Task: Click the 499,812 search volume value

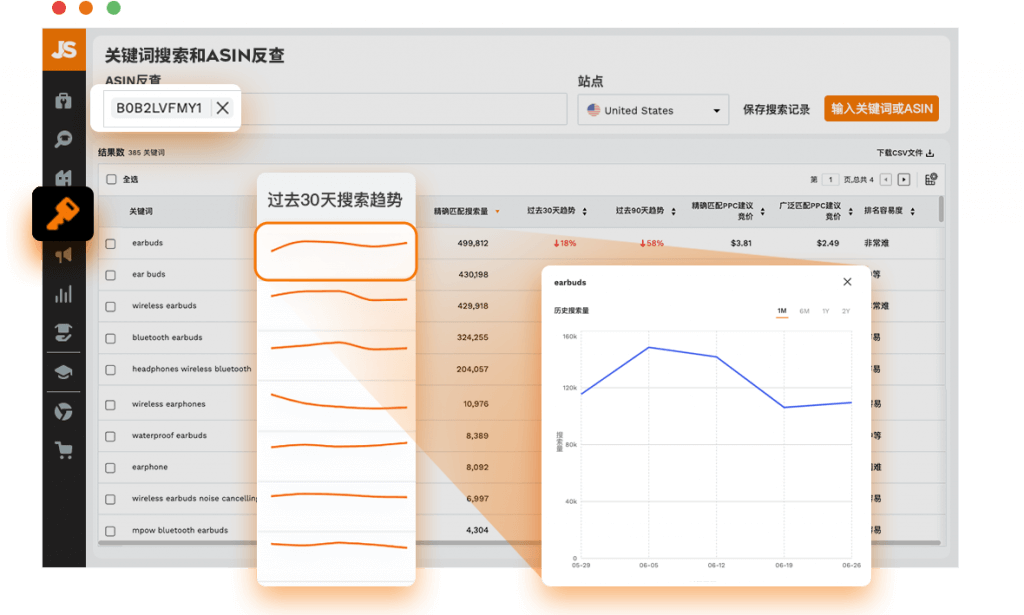Action: (x=473, y=243)
